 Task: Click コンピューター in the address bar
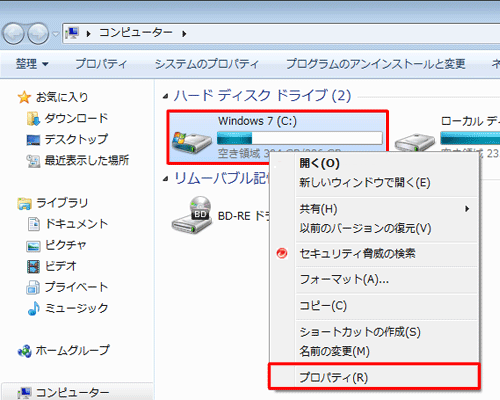(x=136, y=33)
